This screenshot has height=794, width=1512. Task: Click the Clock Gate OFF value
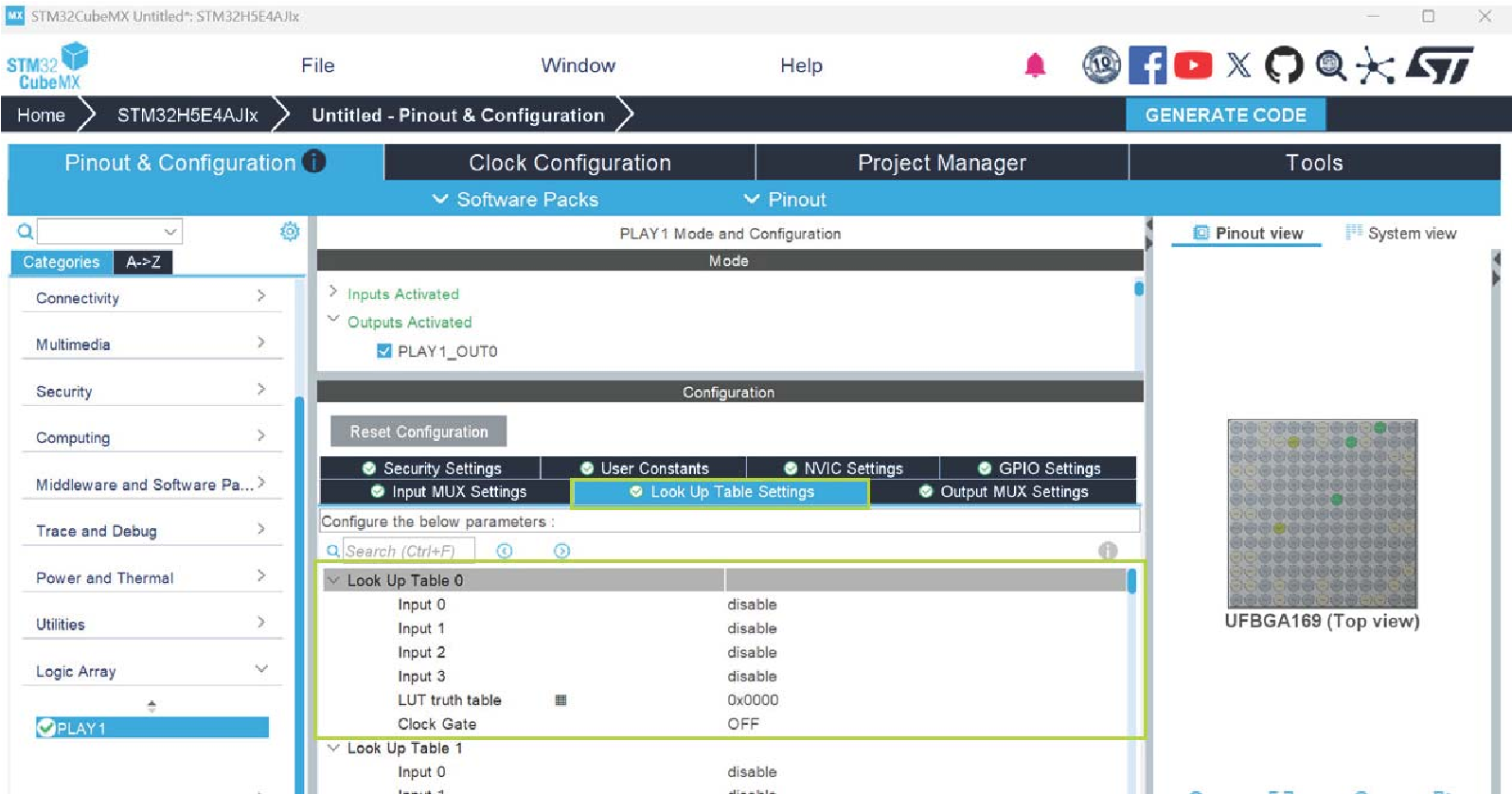pyautogui.click(x=743, y=724)
